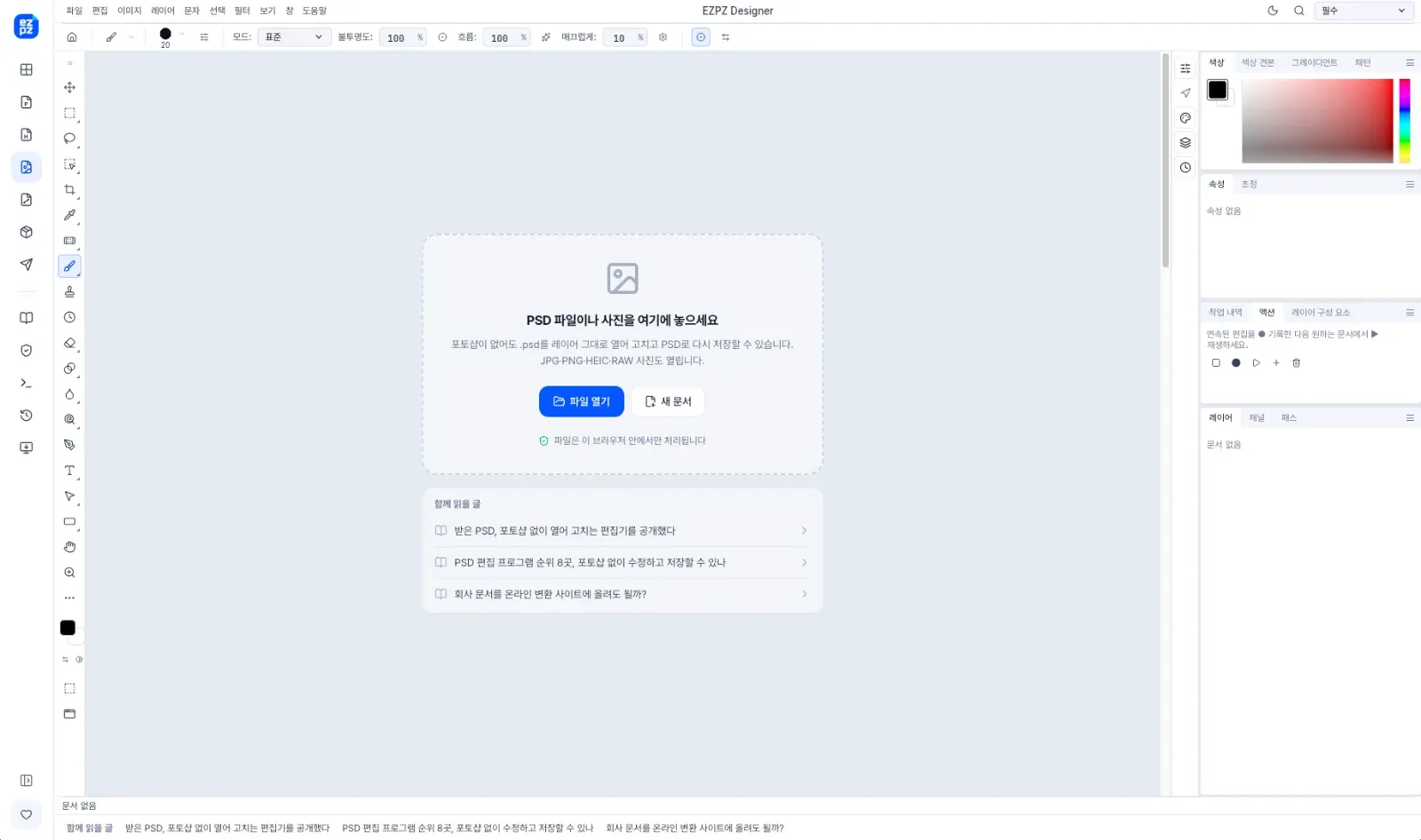Open the history clock icon in the right strip
The height and width of the screenshot is (840, 1421).
1185,167
